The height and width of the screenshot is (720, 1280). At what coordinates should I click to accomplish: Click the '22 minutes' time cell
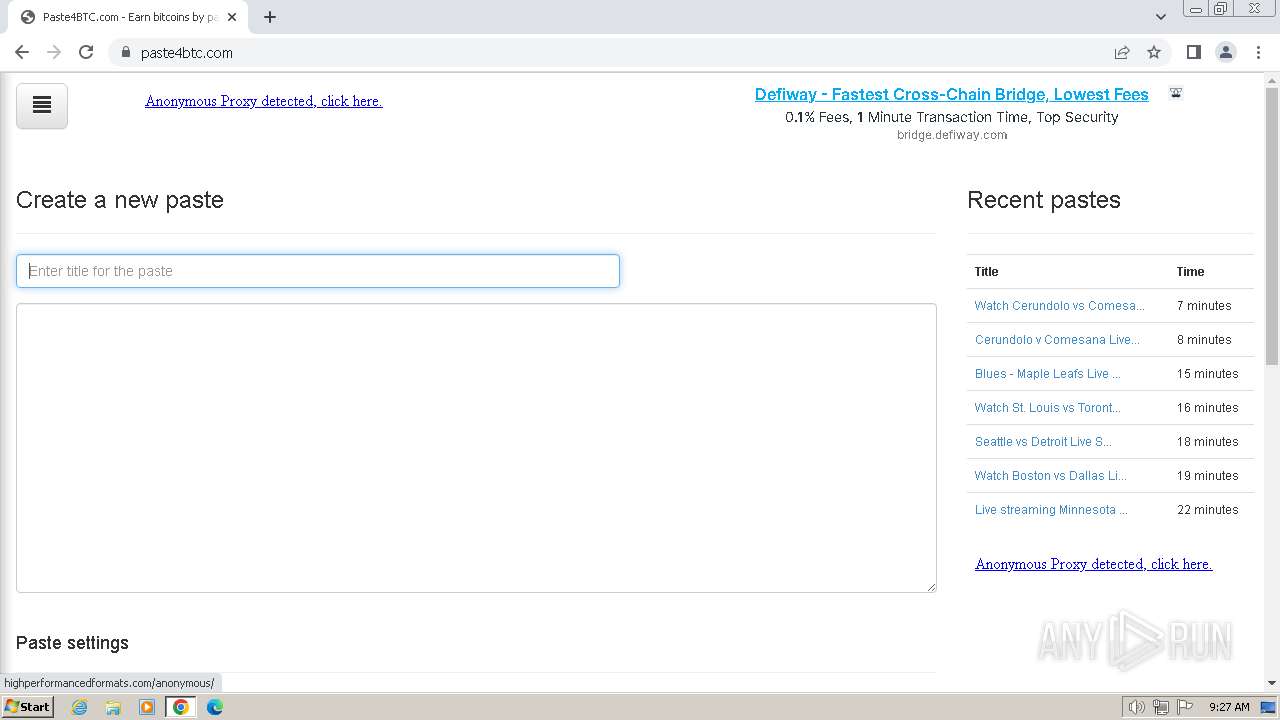click(1207, 510)
